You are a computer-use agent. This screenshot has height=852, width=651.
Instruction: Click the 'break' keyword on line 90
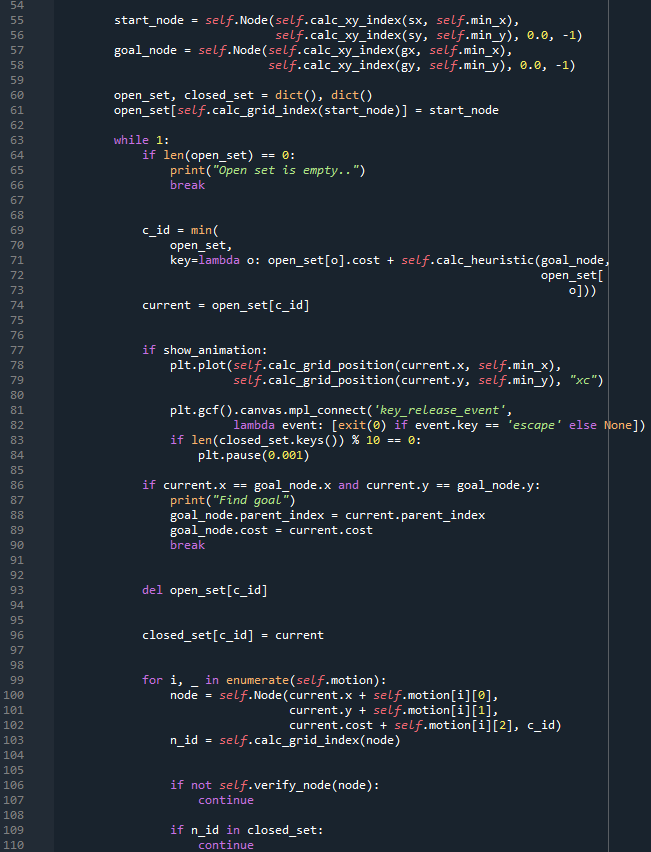click(187, 545)
